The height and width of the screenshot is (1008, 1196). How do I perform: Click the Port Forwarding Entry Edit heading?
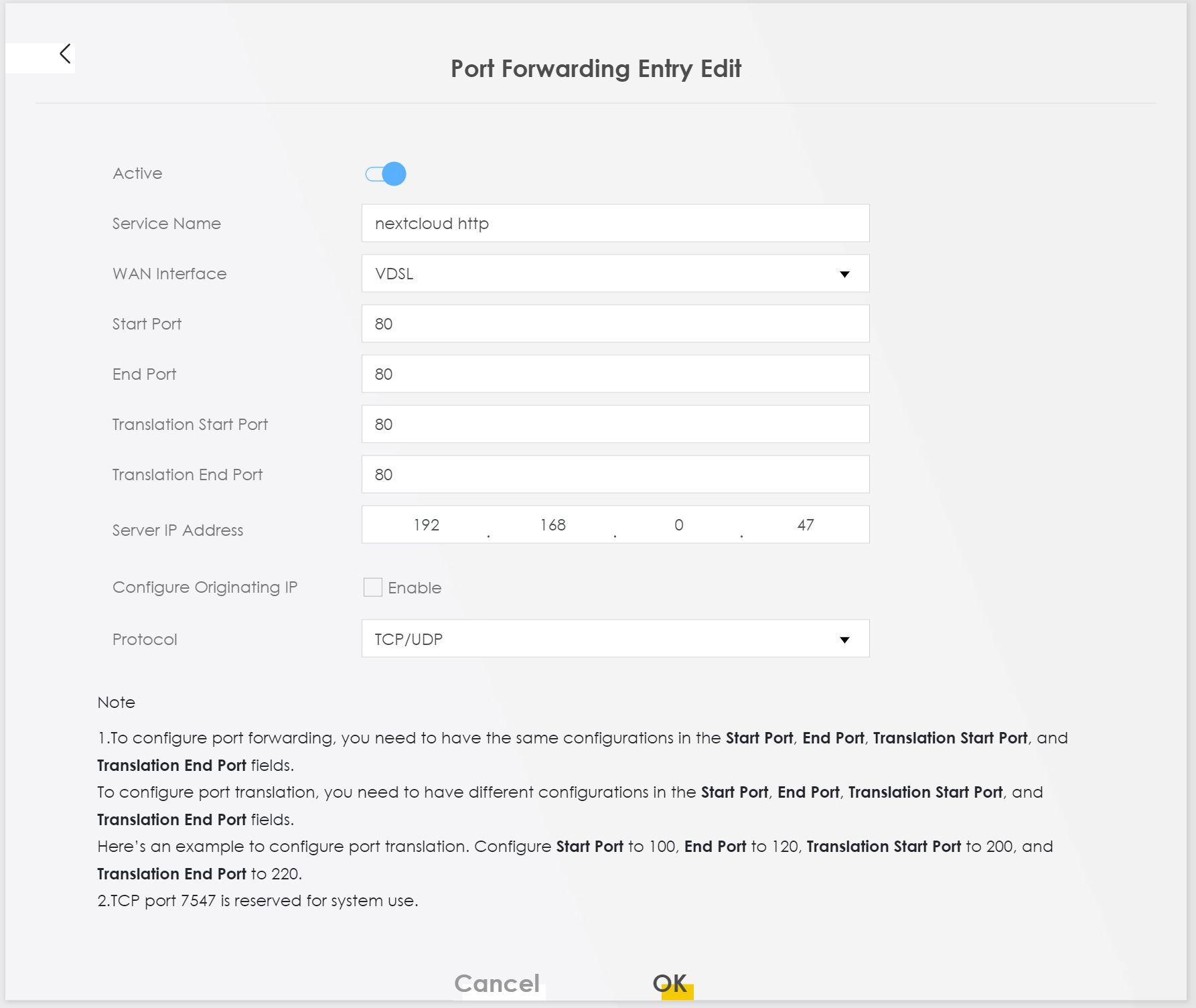(x=595, y=69)
